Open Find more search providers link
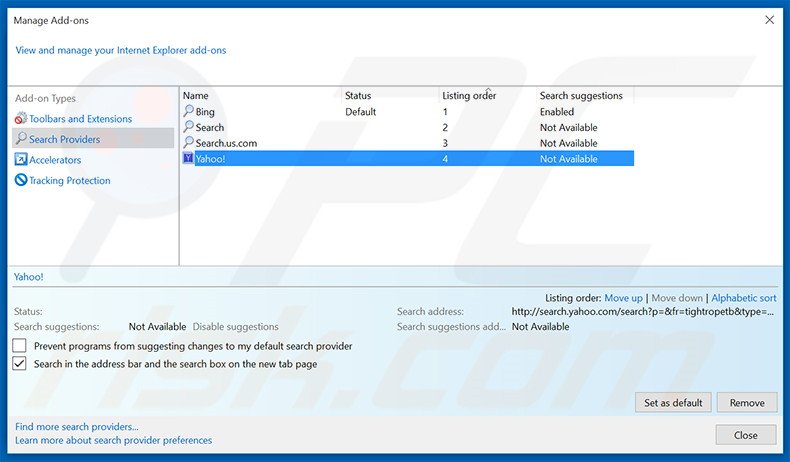Viewport: 790px width, 462px height. (77, 426)
